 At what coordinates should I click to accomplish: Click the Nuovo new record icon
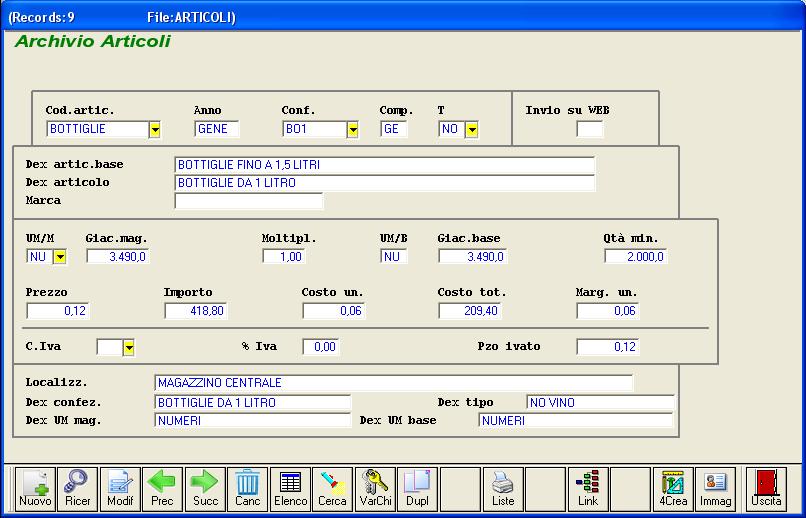coord(35,489)
